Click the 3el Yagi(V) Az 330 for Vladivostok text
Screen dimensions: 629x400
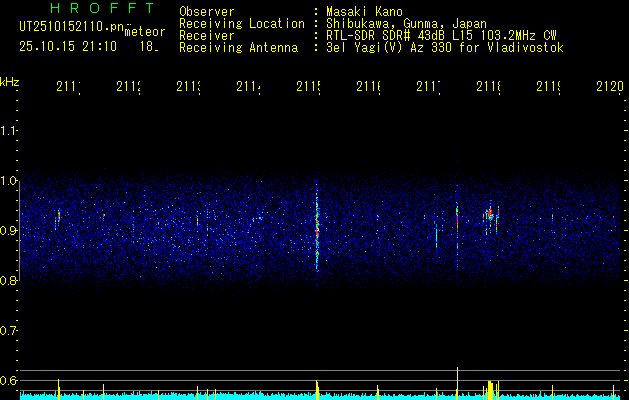[x=445, y=48]
